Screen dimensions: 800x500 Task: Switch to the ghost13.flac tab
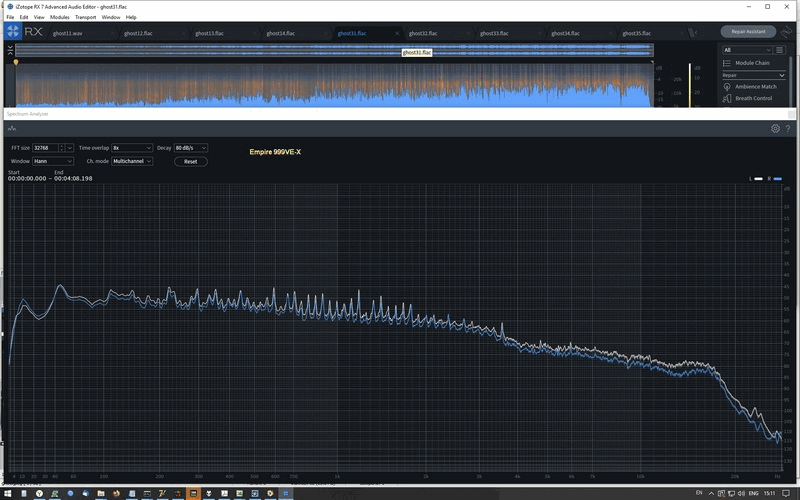tap(210, 33)
